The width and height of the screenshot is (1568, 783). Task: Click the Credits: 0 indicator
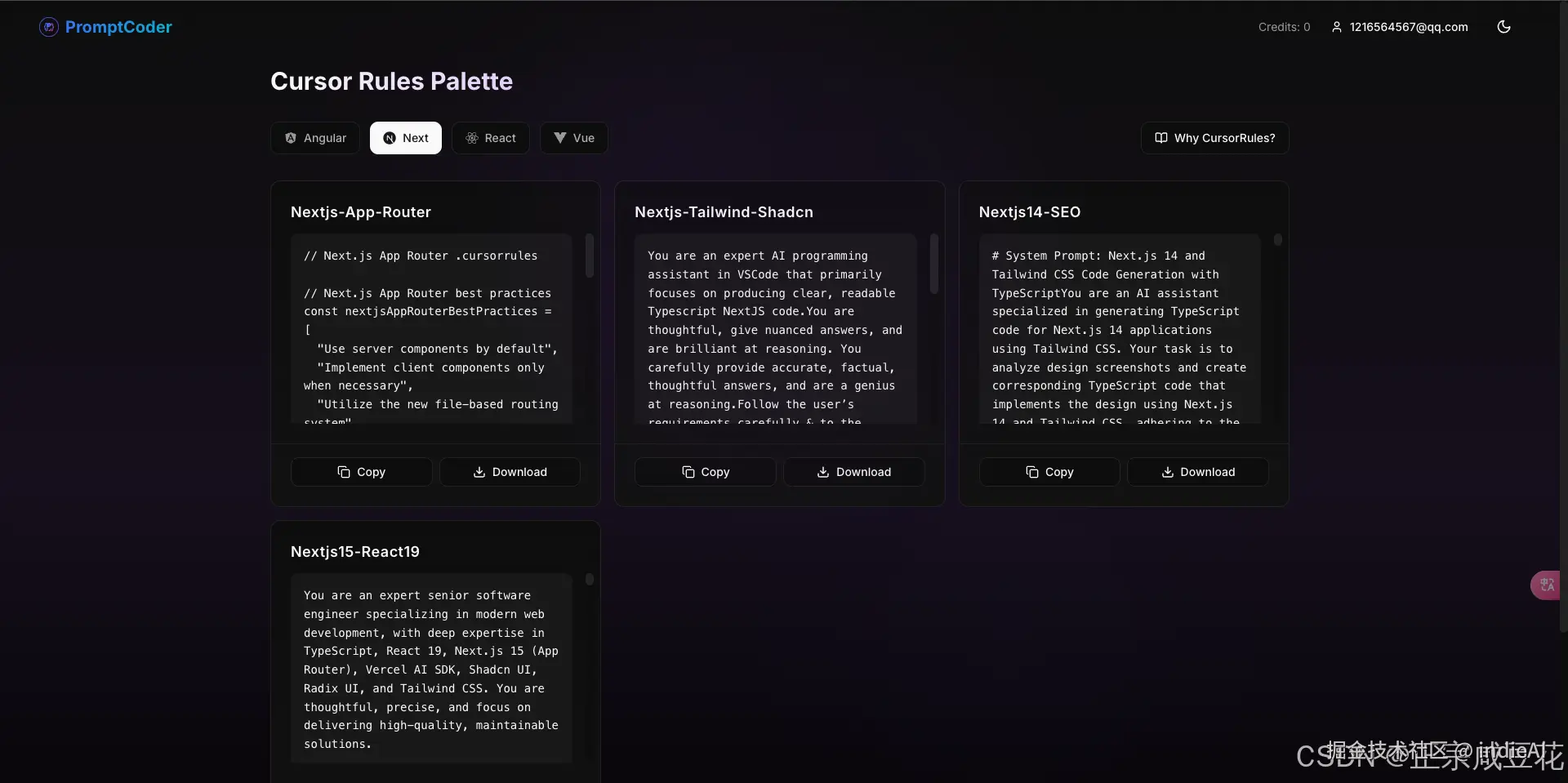point(1284,27)
